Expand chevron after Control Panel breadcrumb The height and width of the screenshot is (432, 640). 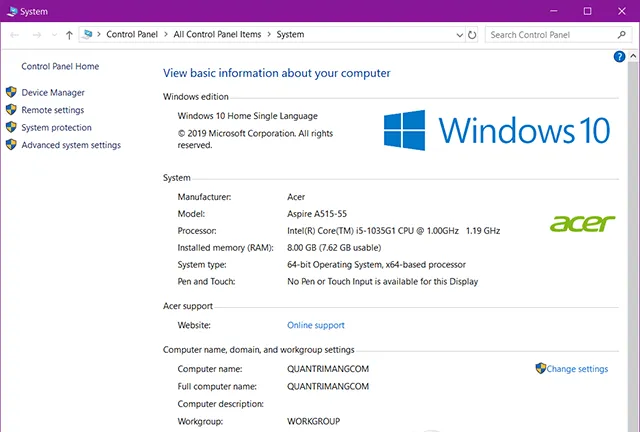click(165, 35)
